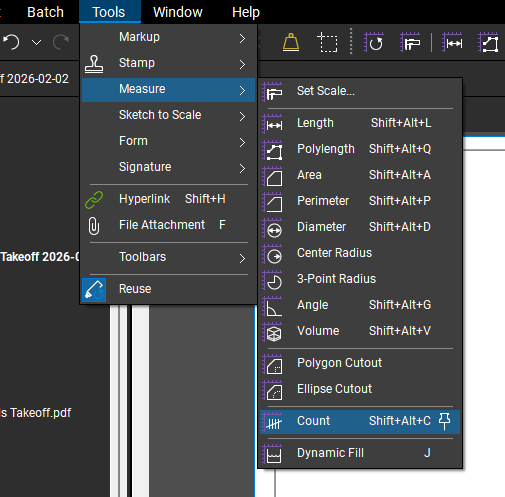Screen dimensions: 505x497
Task: Open the Batch menu
Action: 45,12
